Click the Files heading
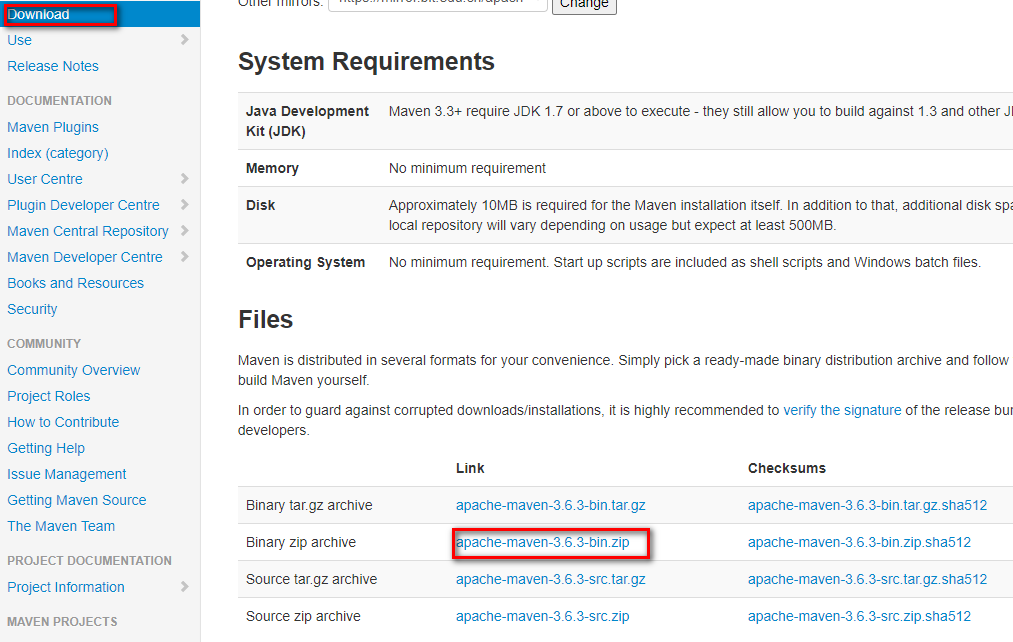 pyautogui.click(x=266, y=320)
